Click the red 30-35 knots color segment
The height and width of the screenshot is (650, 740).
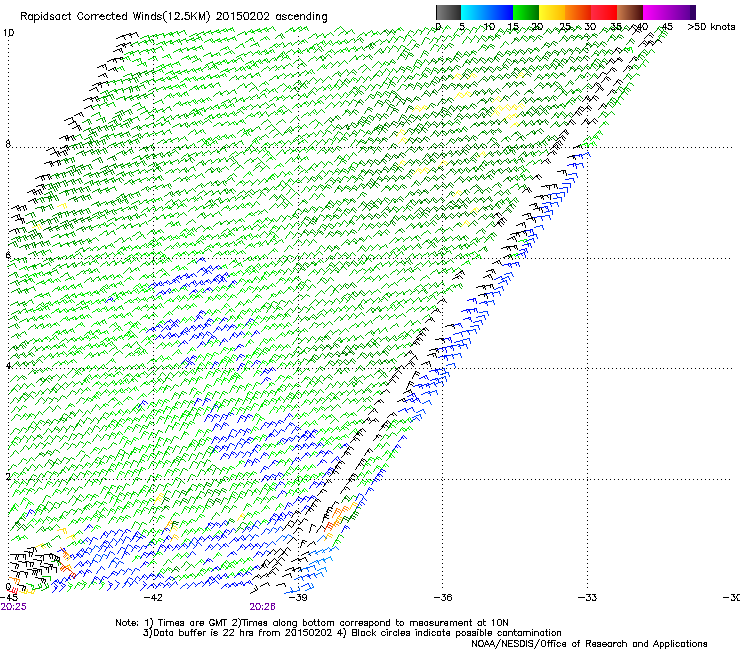(x=604, y=12)
